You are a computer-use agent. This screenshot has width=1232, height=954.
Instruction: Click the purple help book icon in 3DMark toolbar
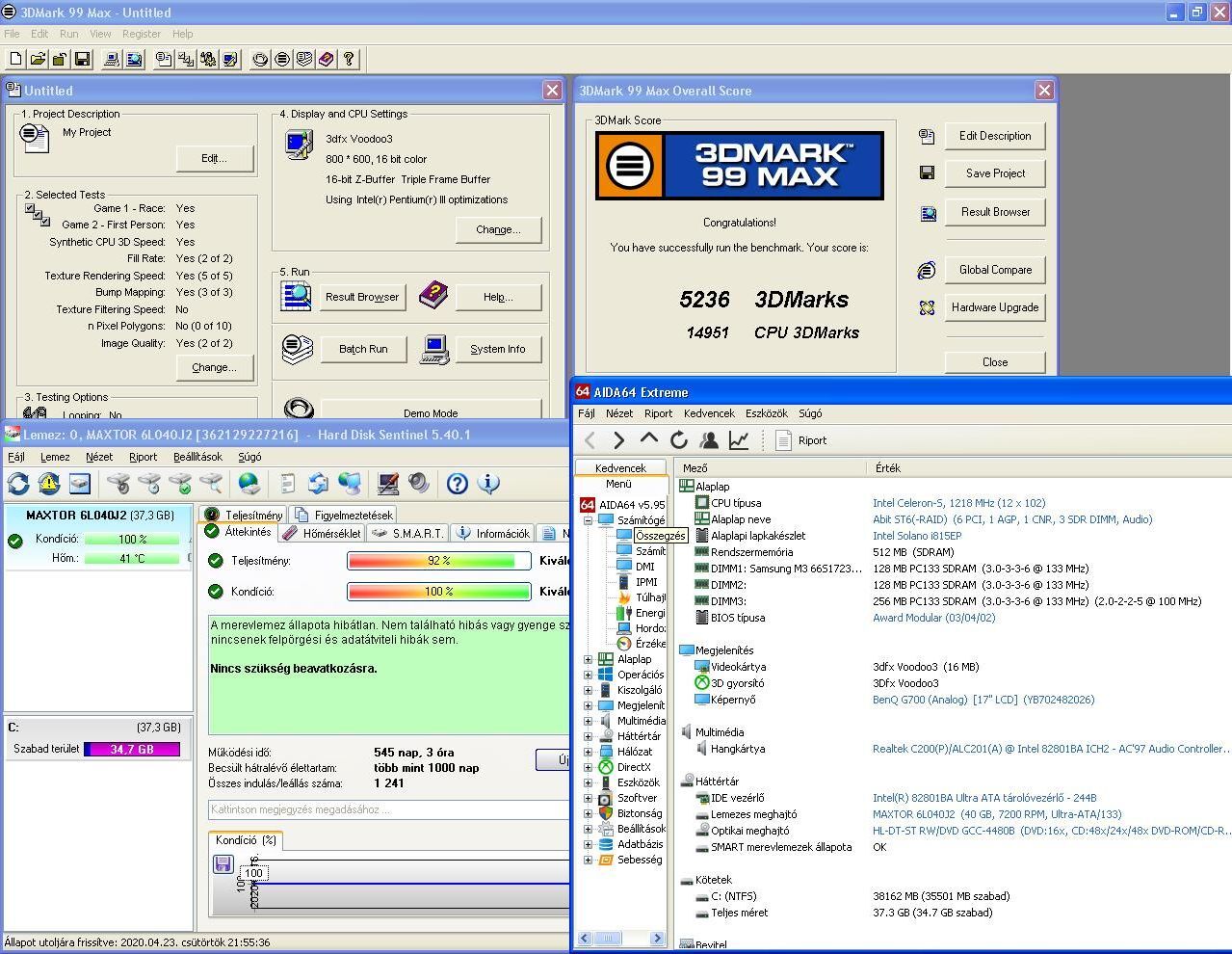[327, 60]
